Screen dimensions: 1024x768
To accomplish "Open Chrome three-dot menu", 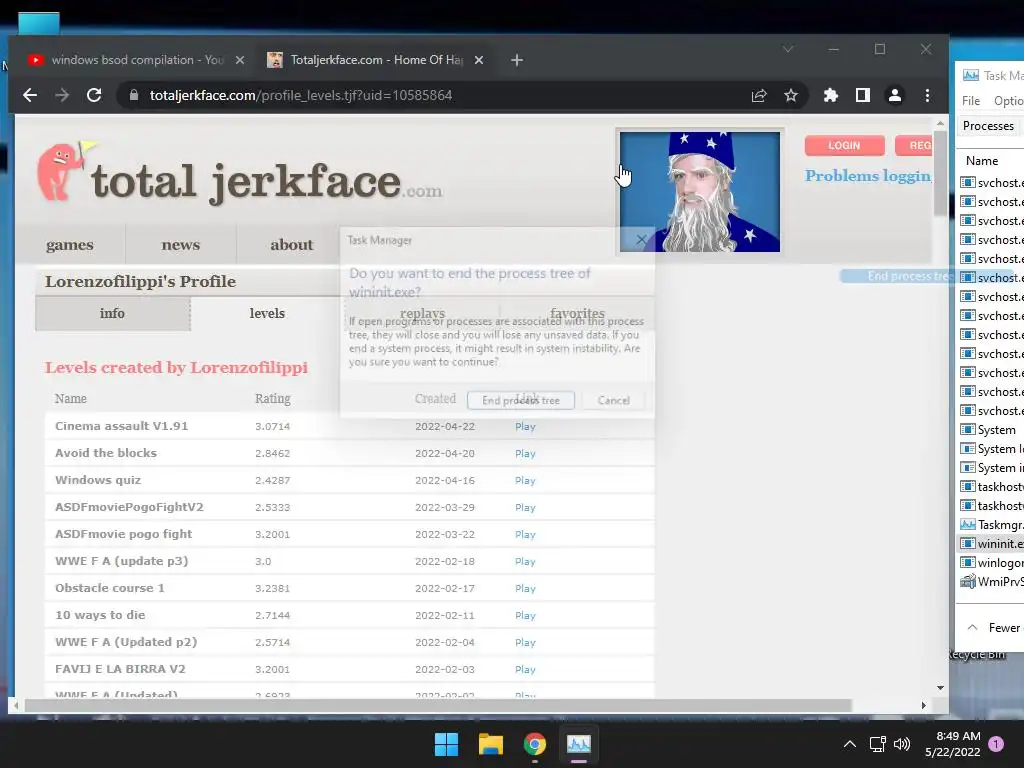I will coord(927,95).
